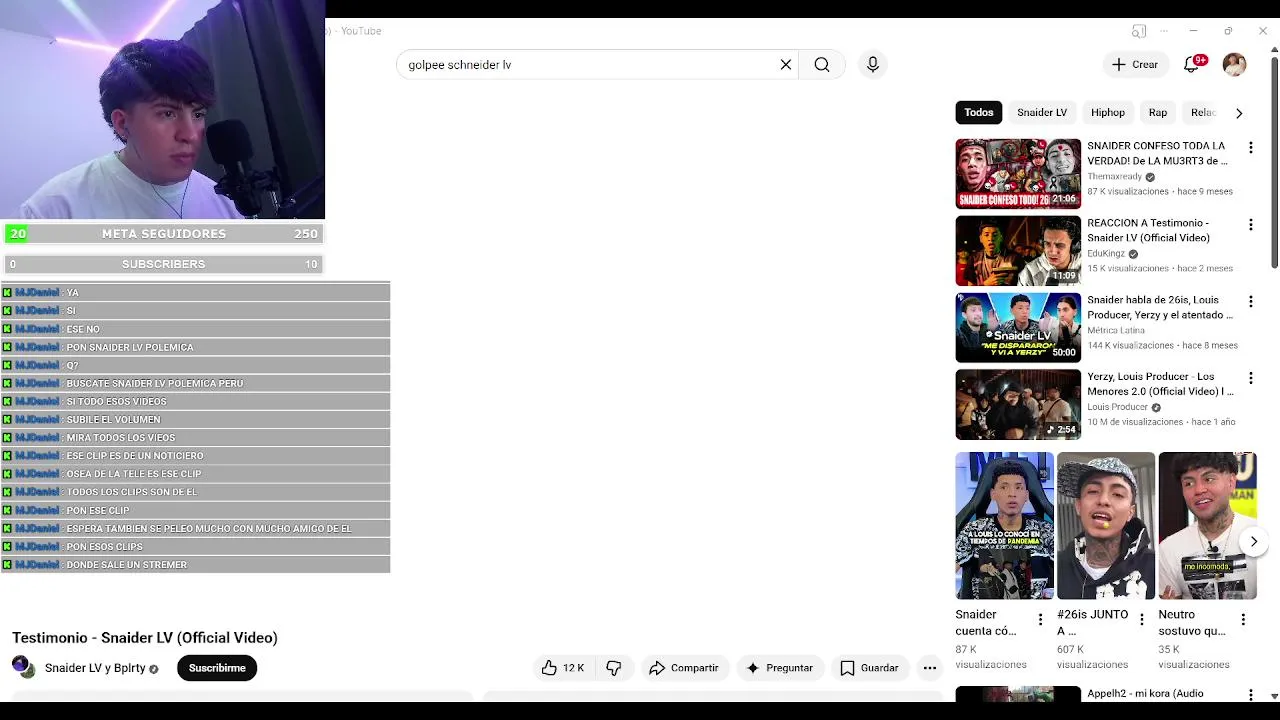The image size is (1280, 720).
Task: Click the Compartir share button
Action: coord(684,668)
